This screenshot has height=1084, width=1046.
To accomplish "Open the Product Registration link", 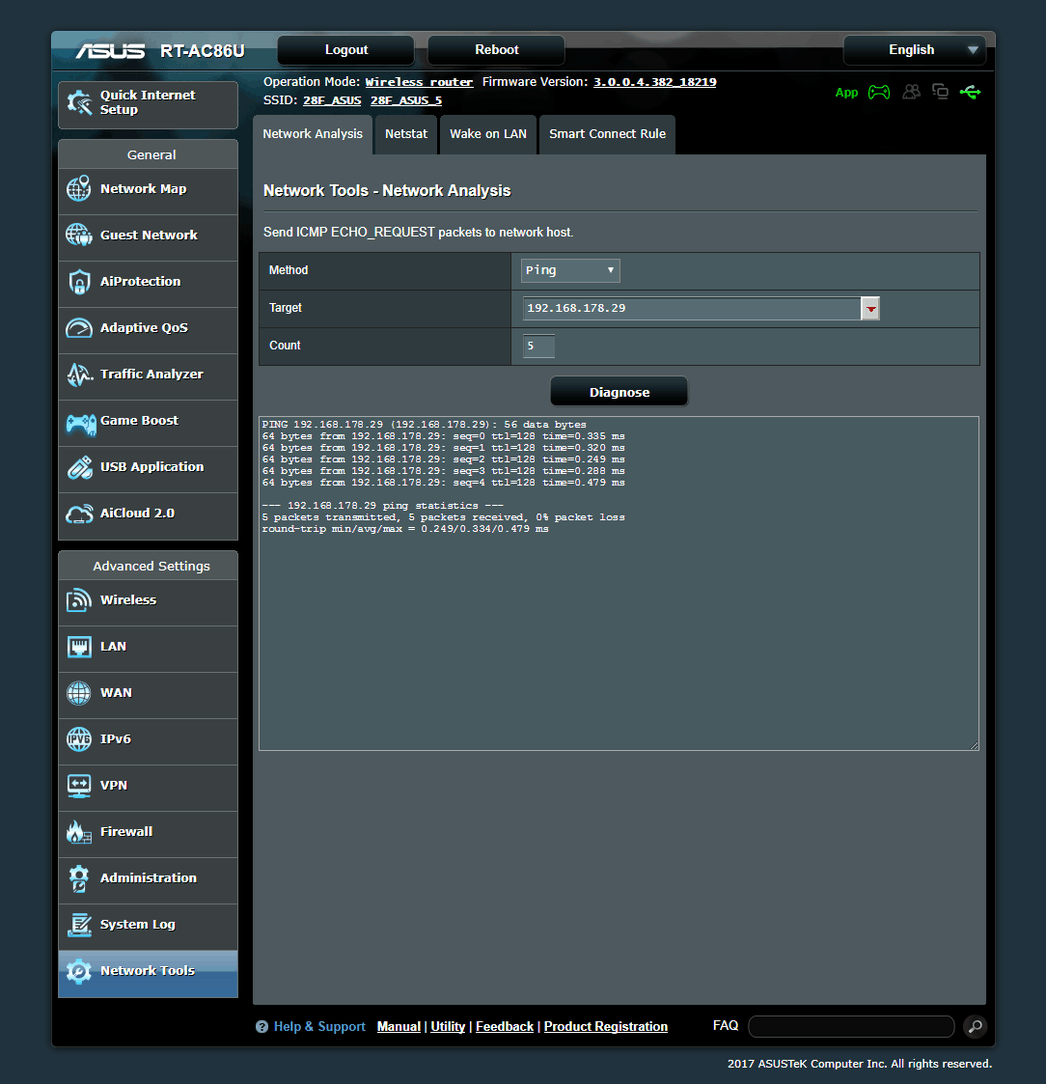I will tap(606, 1027).
